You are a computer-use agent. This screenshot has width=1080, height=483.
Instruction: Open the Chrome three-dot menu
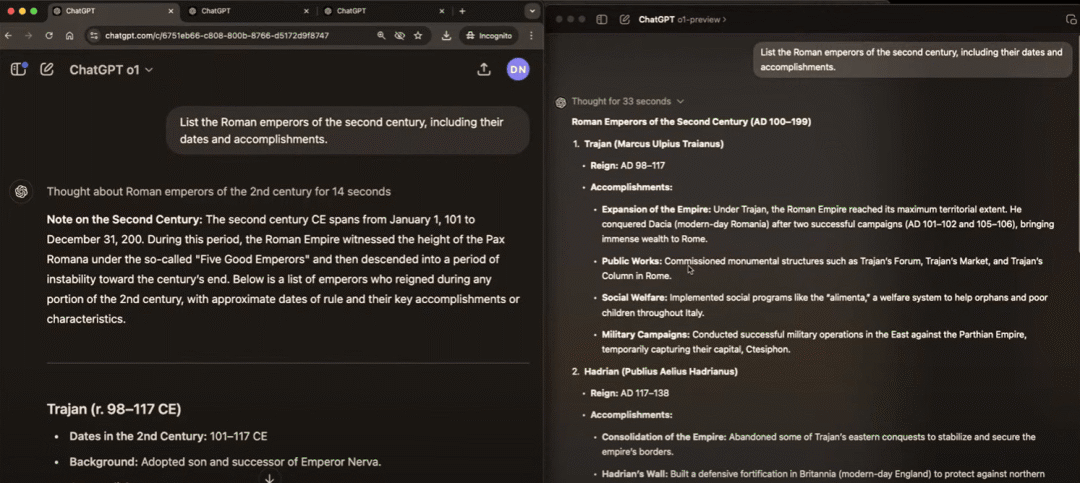coord(531,35)
